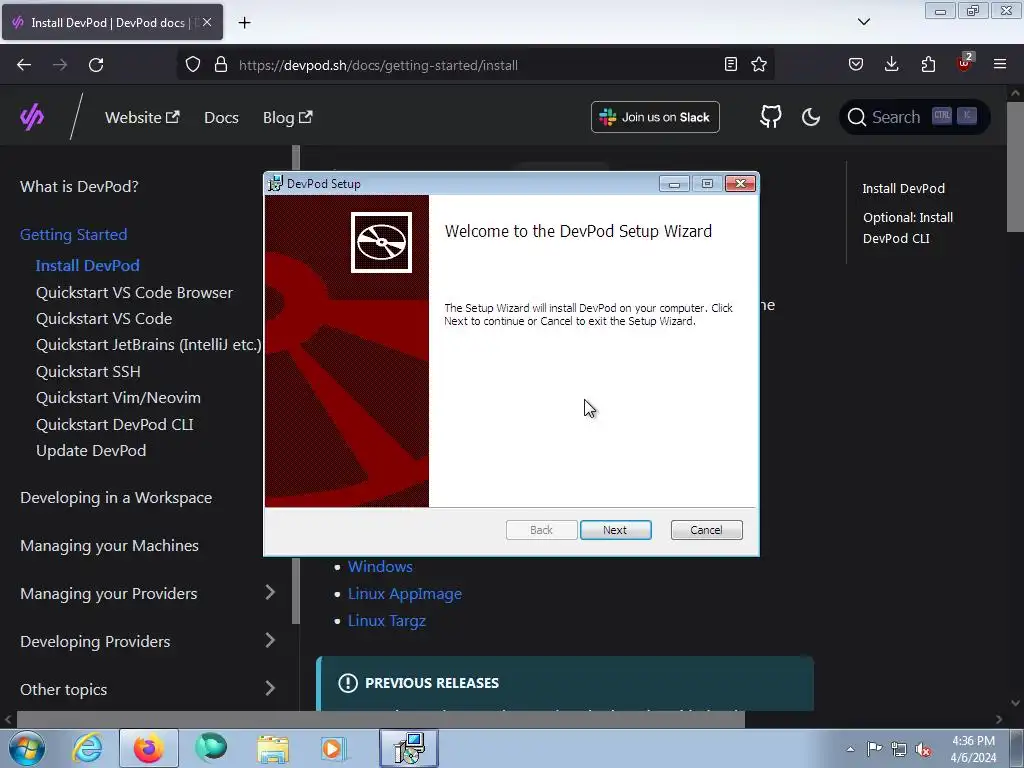Image resolution: width=1024 pixels, height=768 pixels.
Task: Open the Blog external link
Action: point(287,118)
